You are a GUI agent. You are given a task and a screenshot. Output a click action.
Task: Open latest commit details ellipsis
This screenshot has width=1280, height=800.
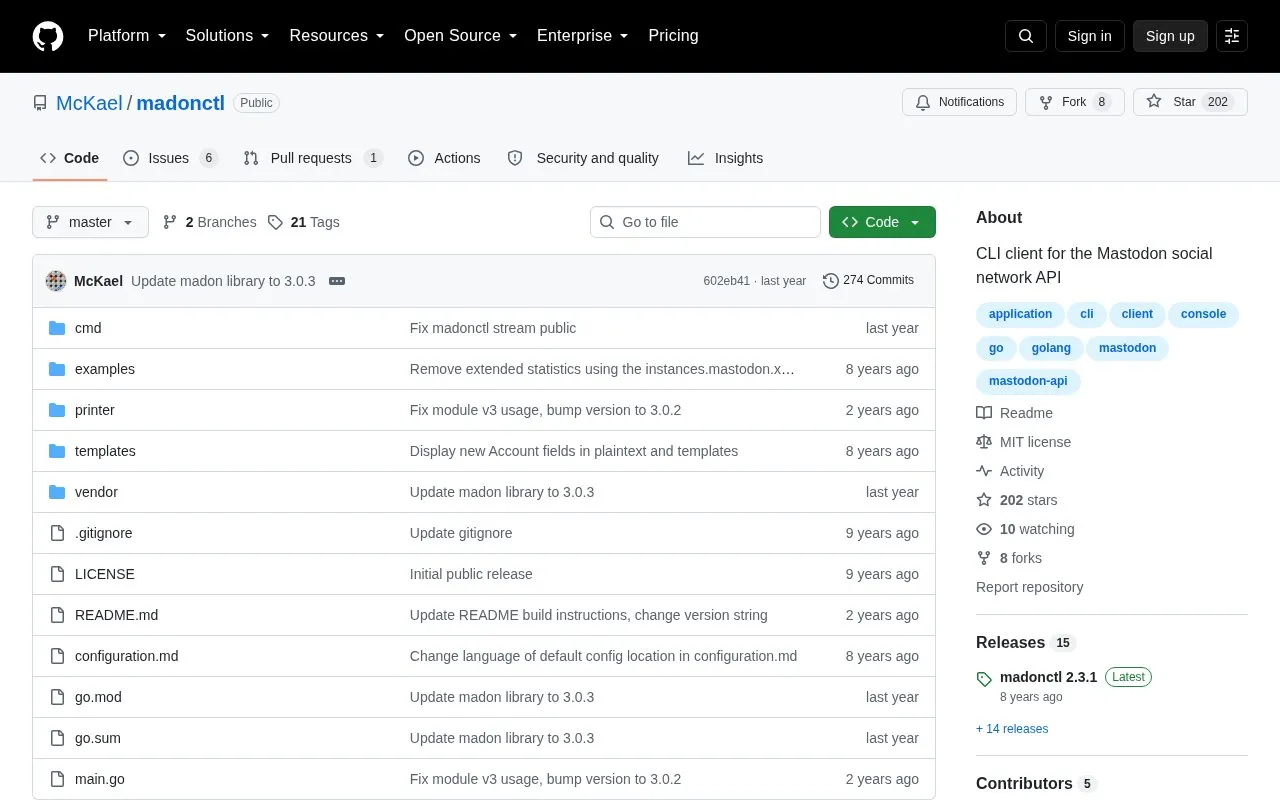337,281
